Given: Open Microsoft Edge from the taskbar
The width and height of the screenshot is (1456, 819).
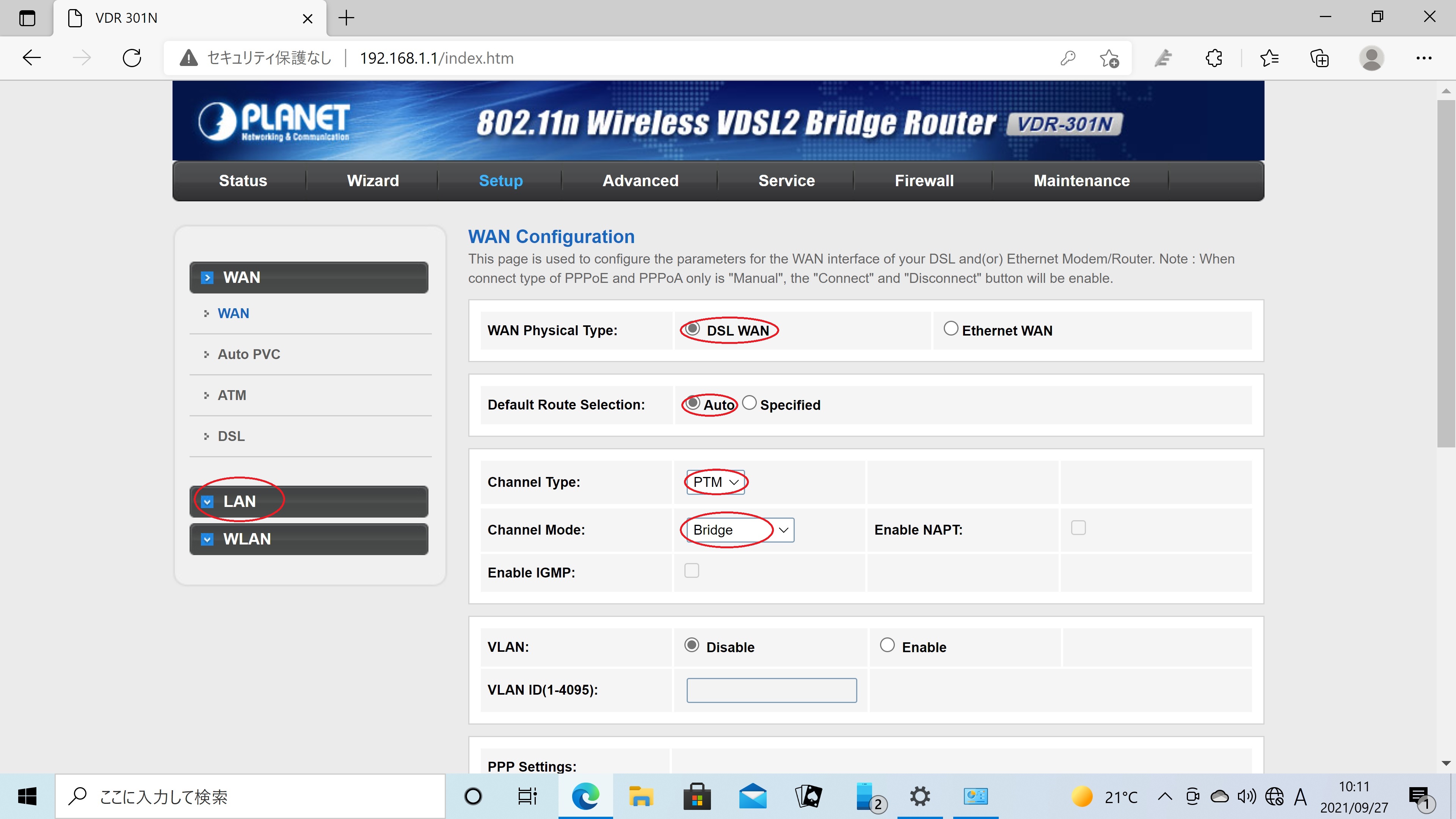Looking at the screenshot, I should (x=585, y=796).
